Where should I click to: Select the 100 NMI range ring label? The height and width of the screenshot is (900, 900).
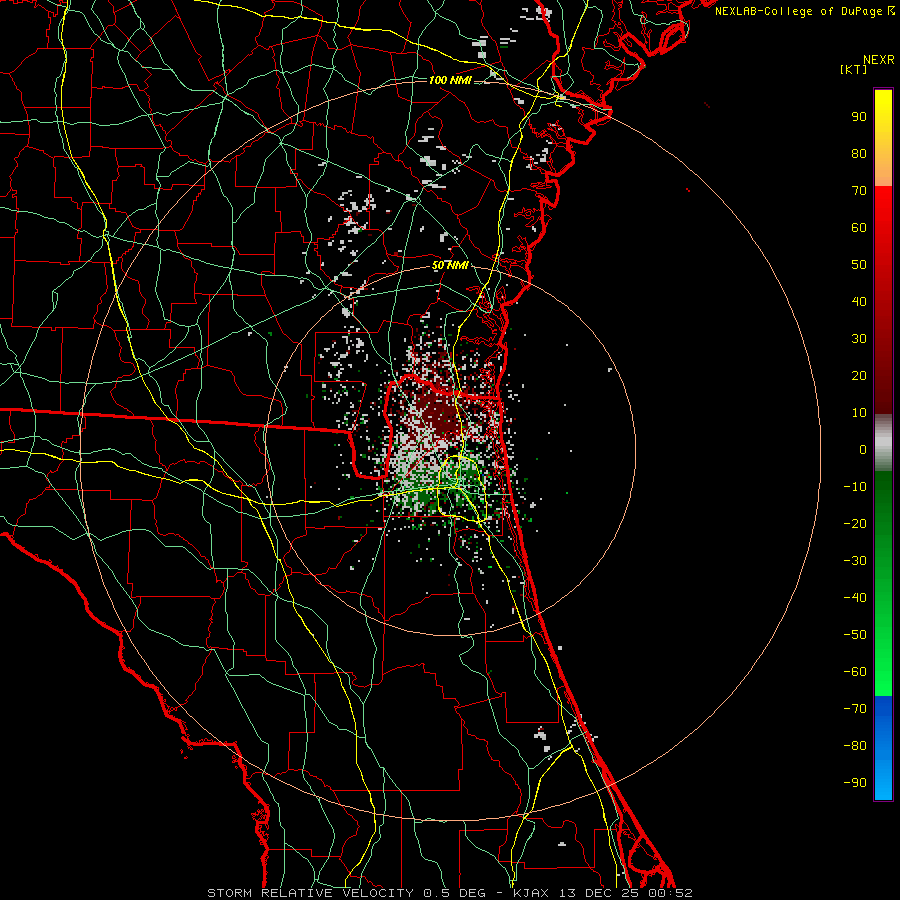[x=450, y=80]
